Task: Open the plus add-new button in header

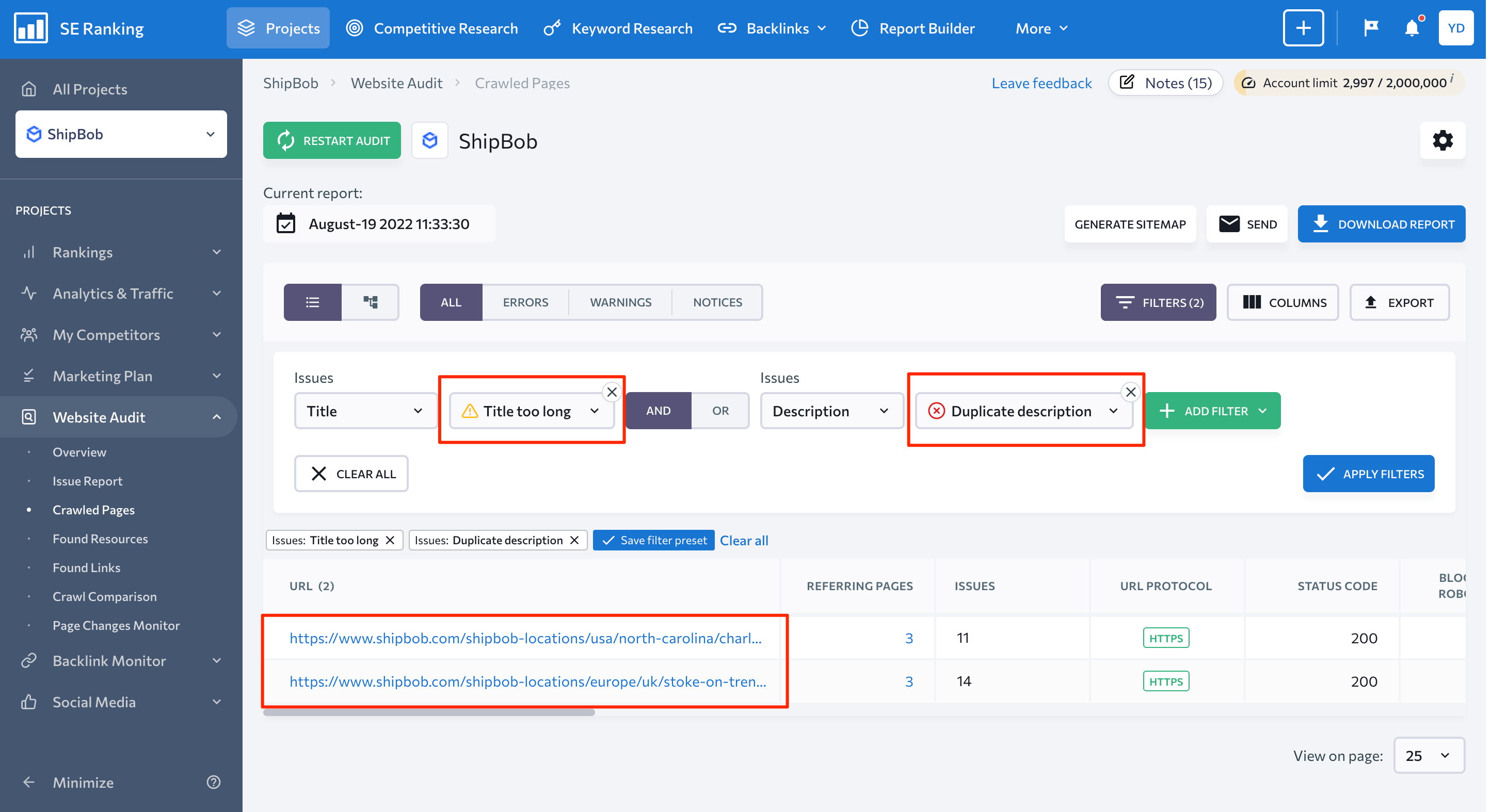Action: tap(1303, 28)
